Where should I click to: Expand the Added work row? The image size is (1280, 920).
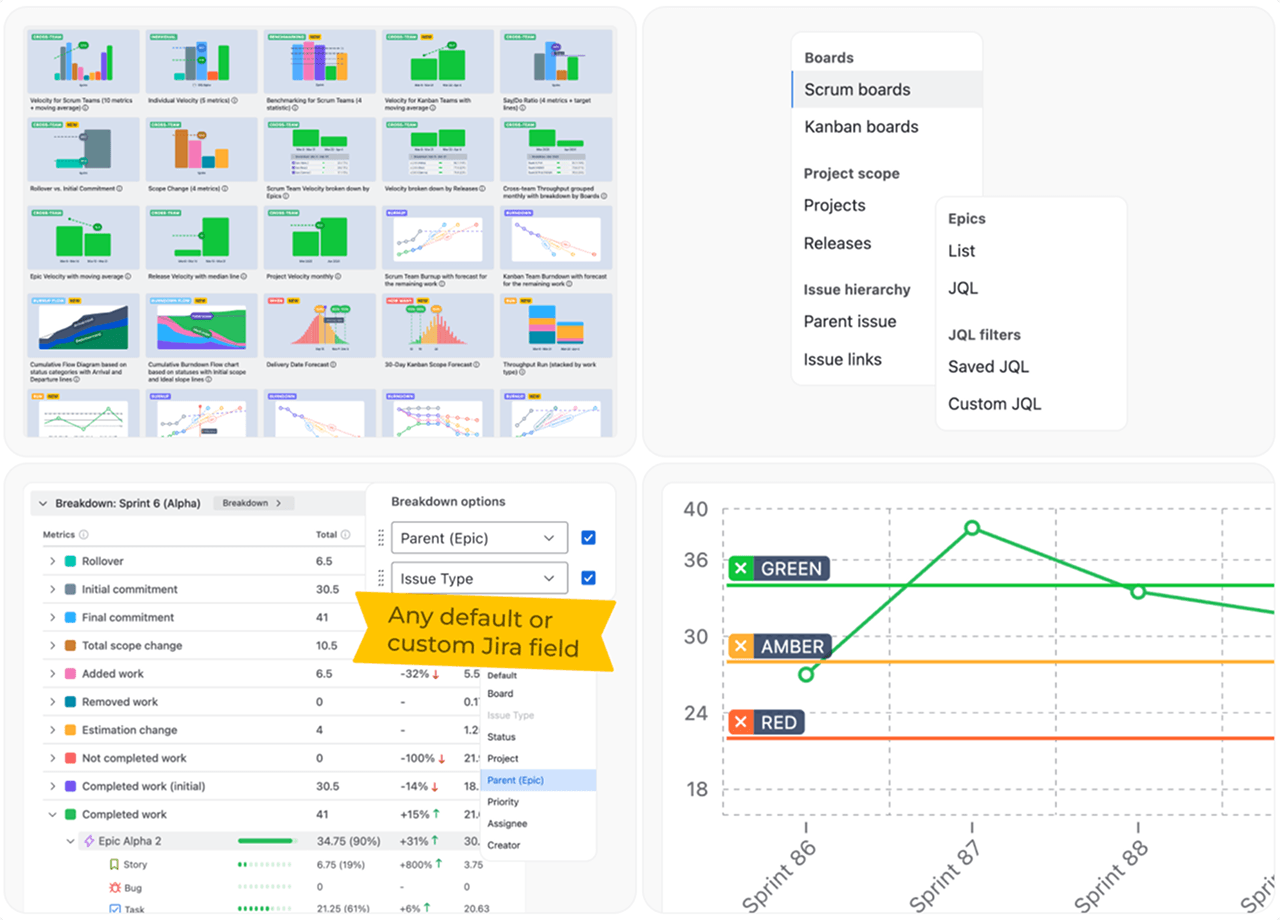pyautogui.click(x=53, y=674)
